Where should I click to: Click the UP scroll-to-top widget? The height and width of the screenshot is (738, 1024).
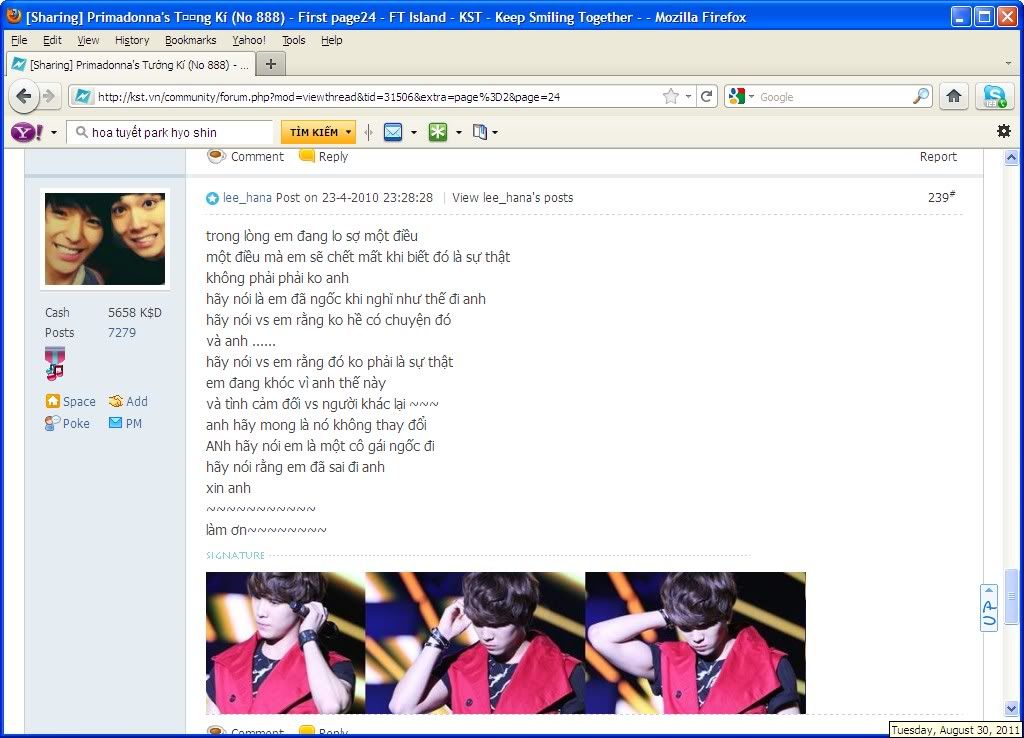pyautogui.click(x=989, y=607)
